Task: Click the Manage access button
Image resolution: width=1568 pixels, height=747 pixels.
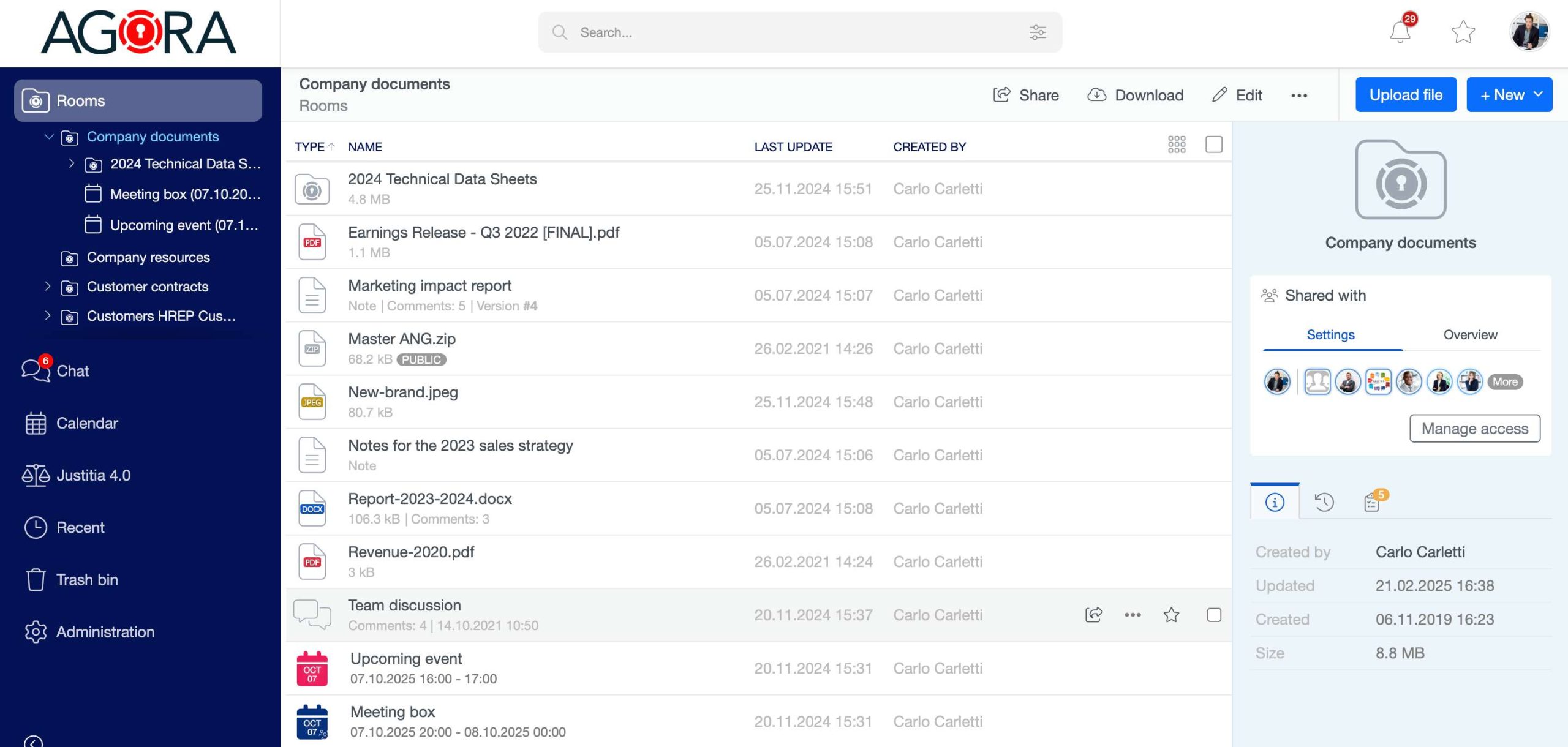Action: tap(1474, 429)
